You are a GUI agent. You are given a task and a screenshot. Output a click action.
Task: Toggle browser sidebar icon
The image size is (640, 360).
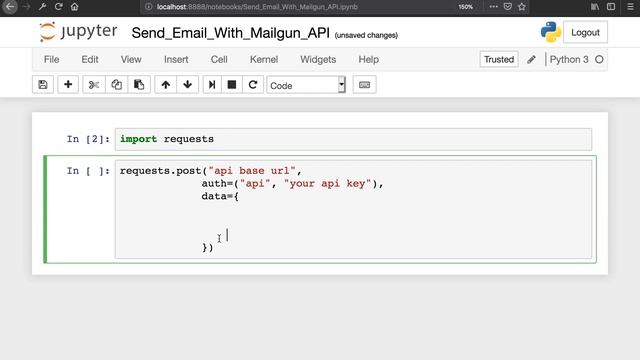tap(611, 7)
